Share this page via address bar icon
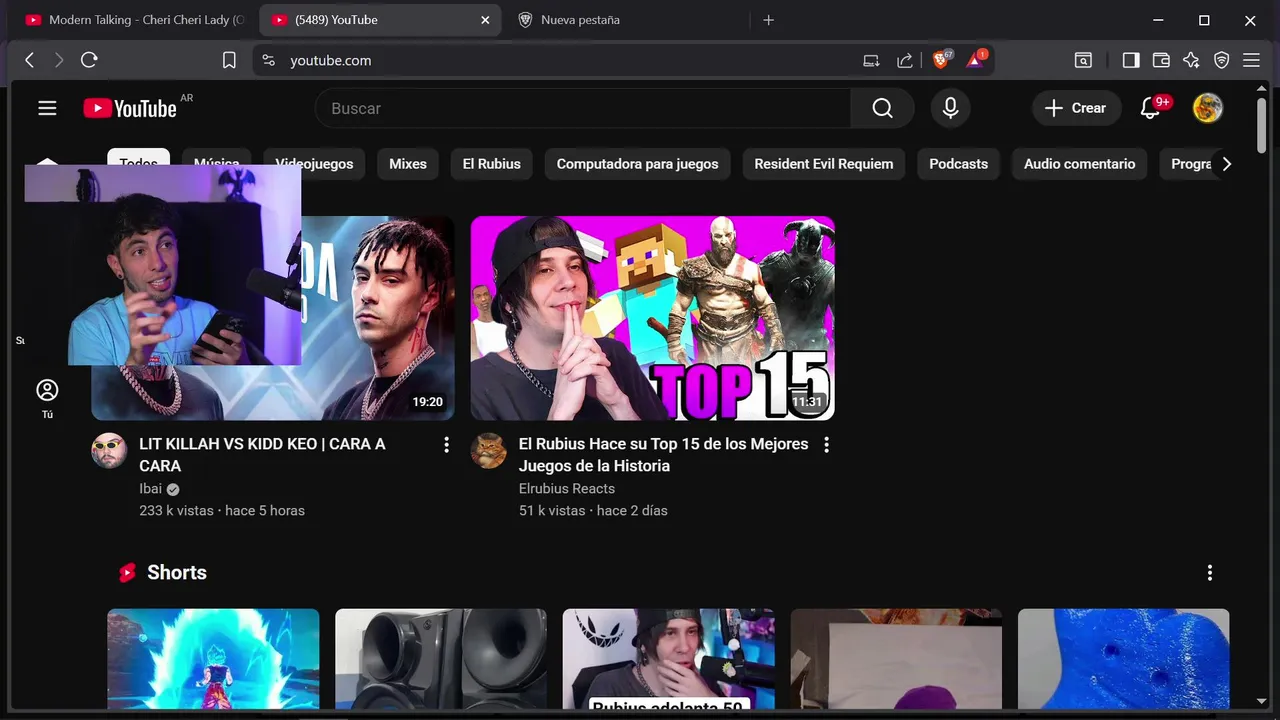1280x720 pixels. click(905, 60)
